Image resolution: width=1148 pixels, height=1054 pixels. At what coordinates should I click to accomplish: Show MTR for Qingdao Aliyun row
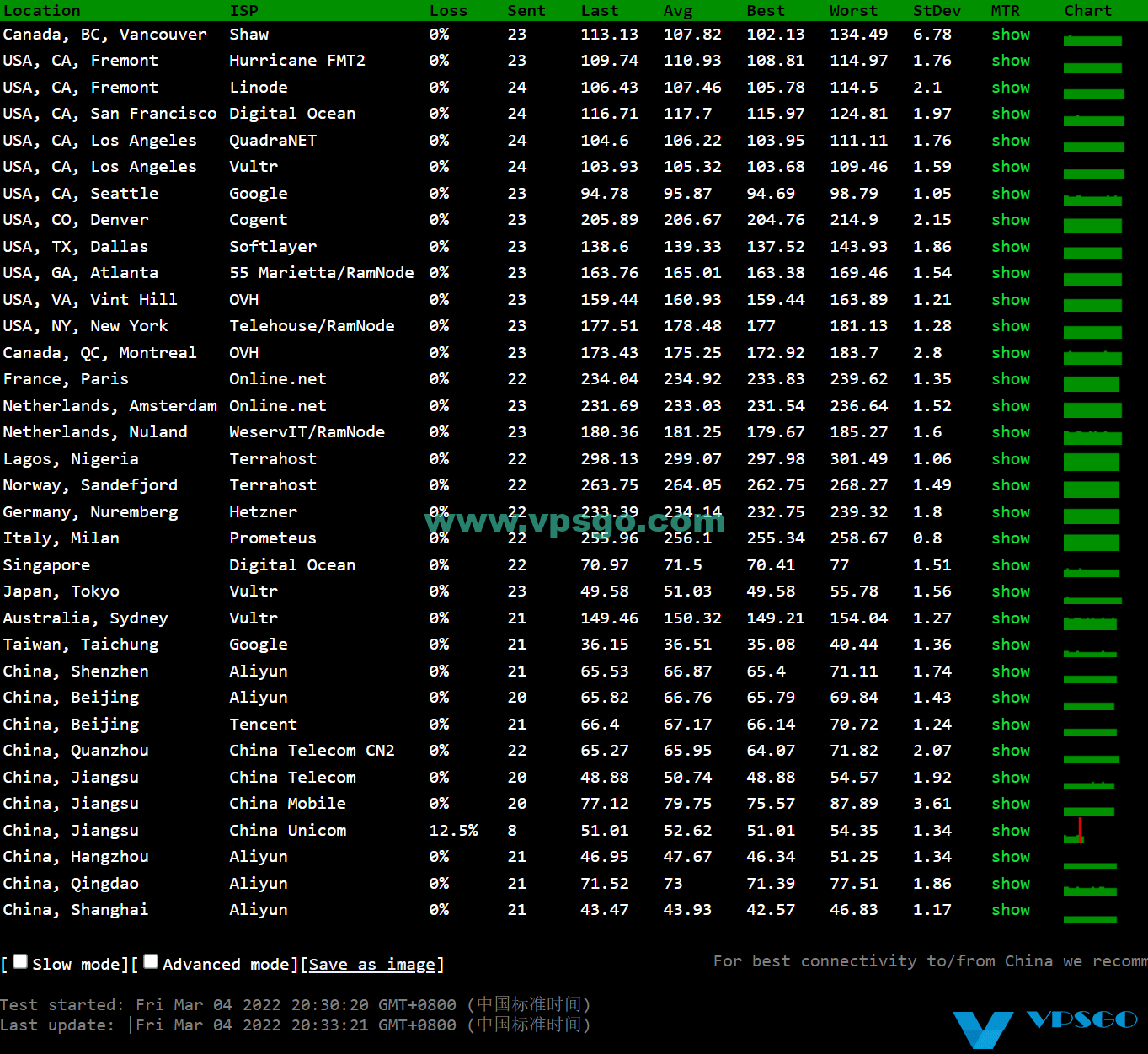1011,884
